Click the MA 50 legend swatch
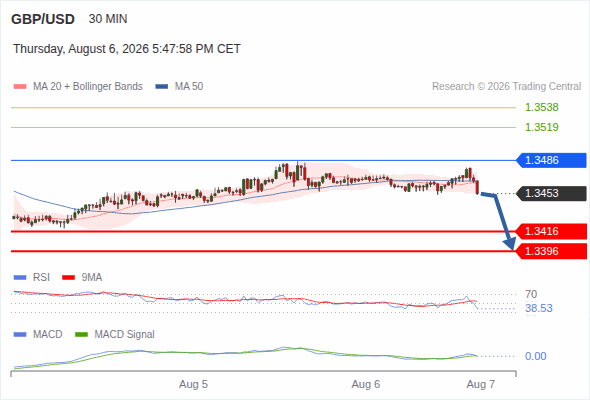The height and width of the screenshot is (400, 590). (162, 87)
